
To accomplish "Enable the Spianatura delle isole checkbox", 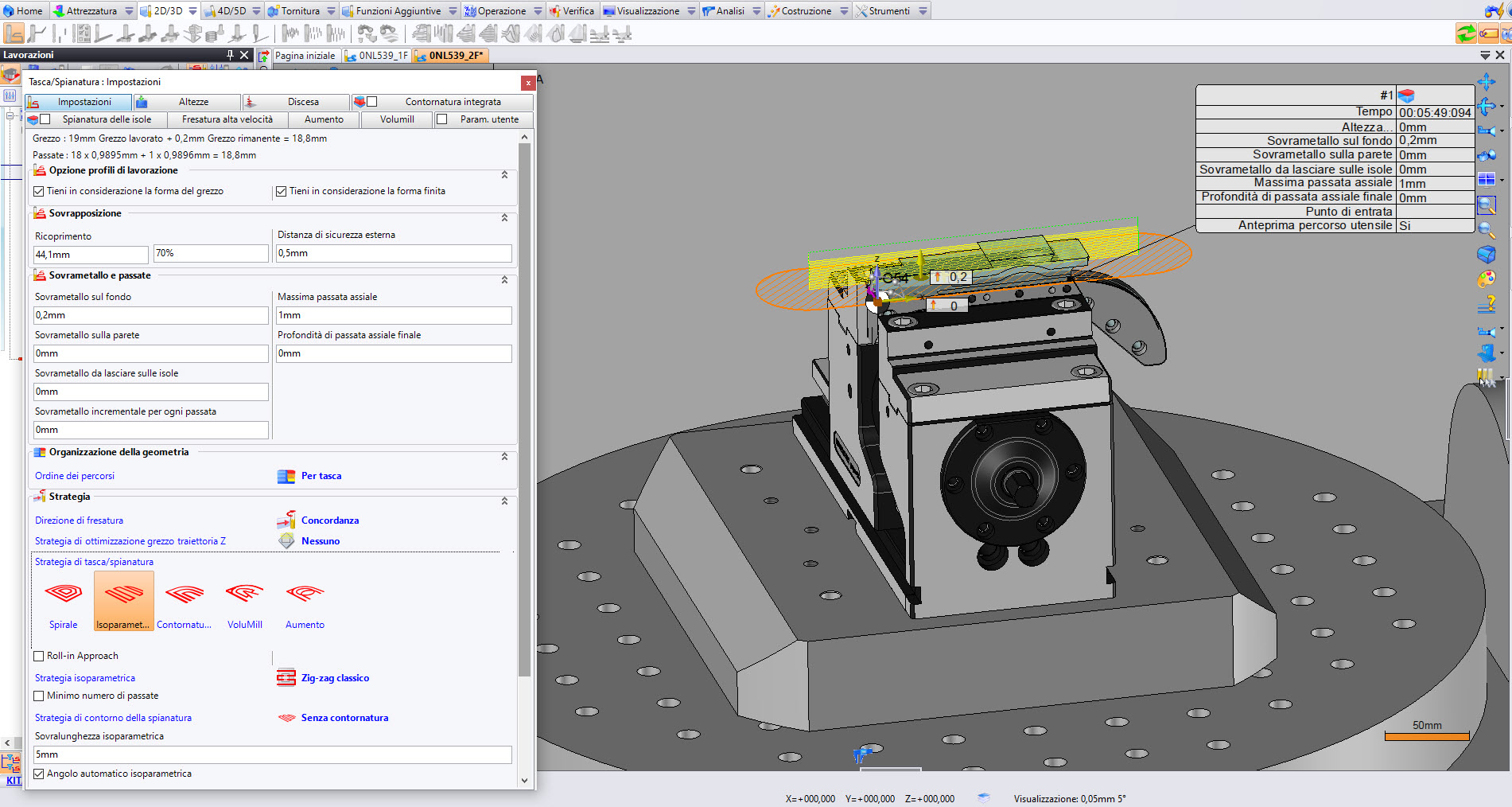I will click(45, 119).
